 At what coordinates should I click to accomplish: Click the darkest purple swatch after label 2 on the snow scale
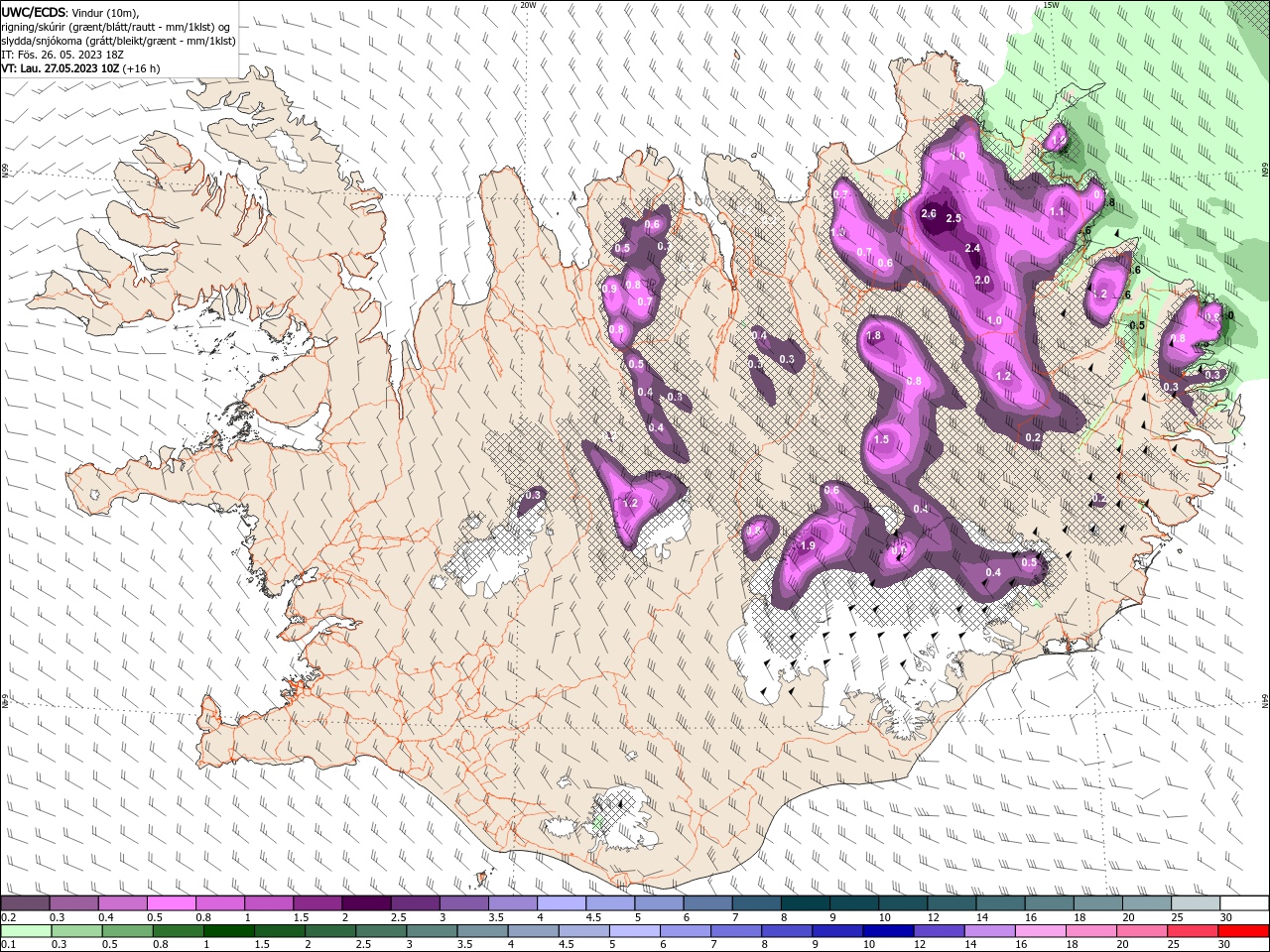366,902
